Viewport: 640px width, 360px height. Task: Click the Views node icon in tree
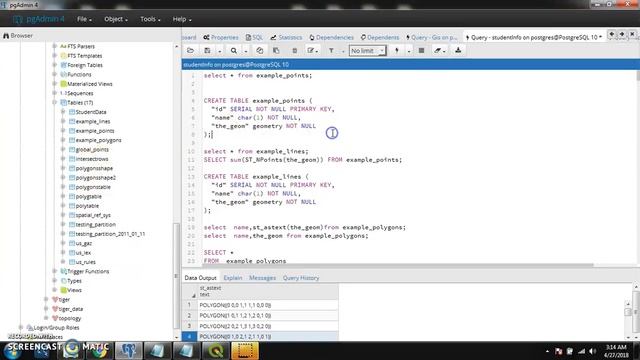tap(64, 290)
